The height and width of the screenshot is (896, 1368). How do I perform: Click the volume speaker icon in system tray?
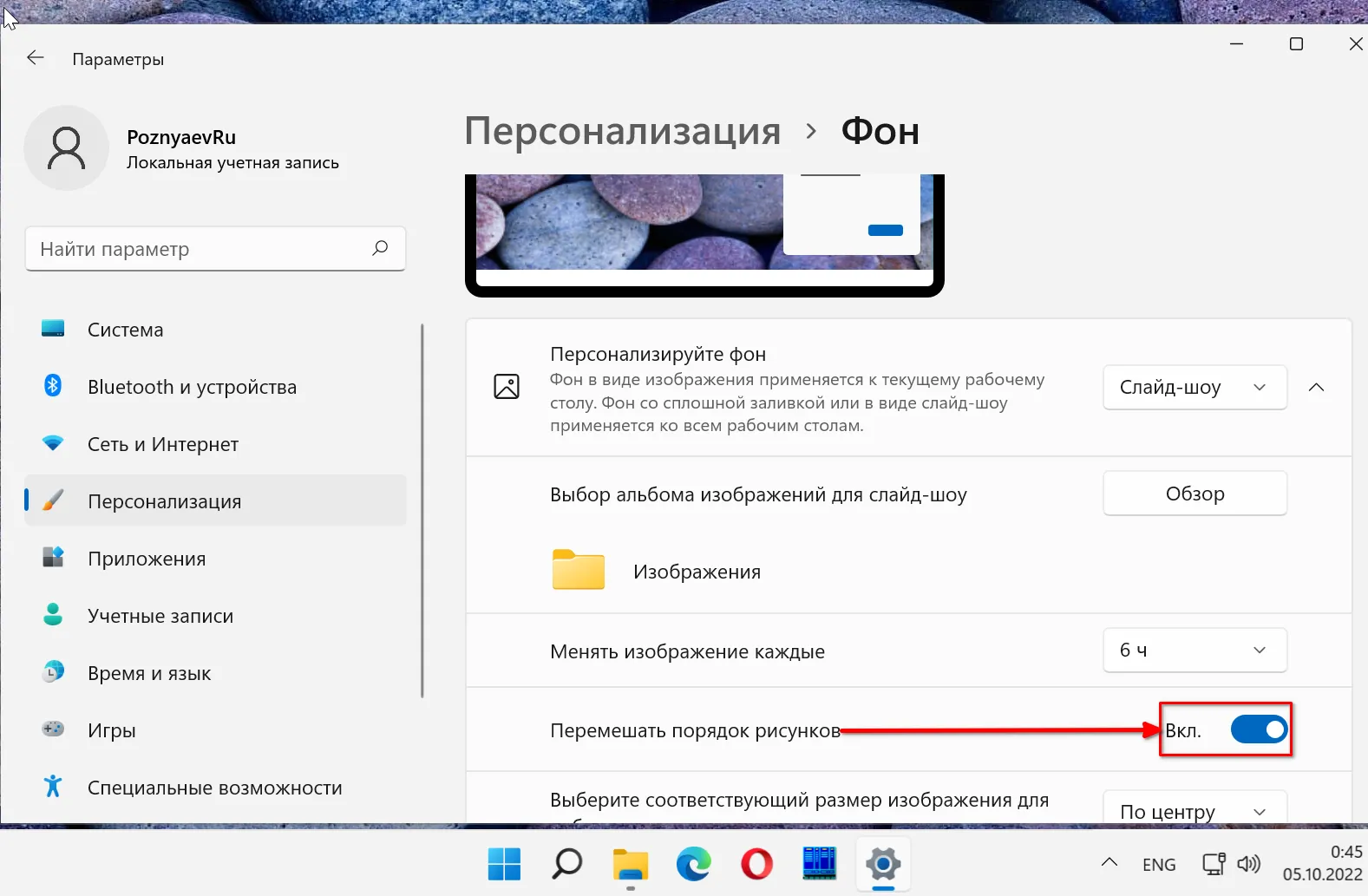1248,864
